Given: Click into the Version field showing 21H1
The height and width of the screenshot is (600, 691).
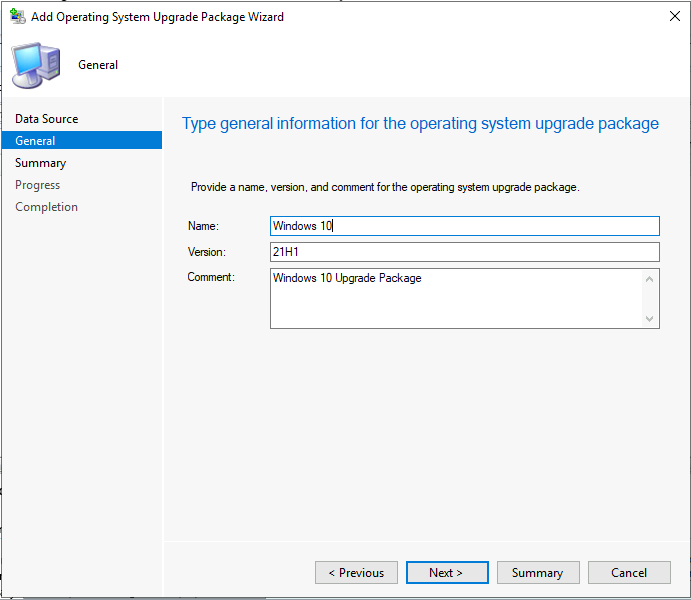Looking at the screenshot, I should click(x=464, y=252).
